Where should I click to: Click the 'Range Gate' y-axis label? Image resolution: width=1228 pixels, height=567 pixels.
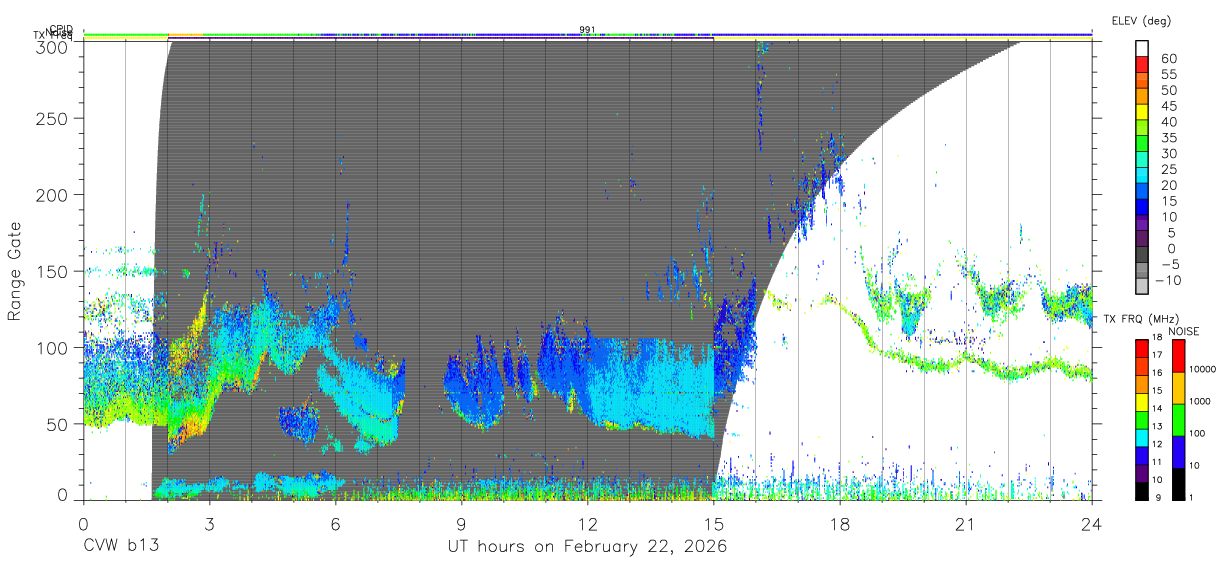click(x=15, y=271)
